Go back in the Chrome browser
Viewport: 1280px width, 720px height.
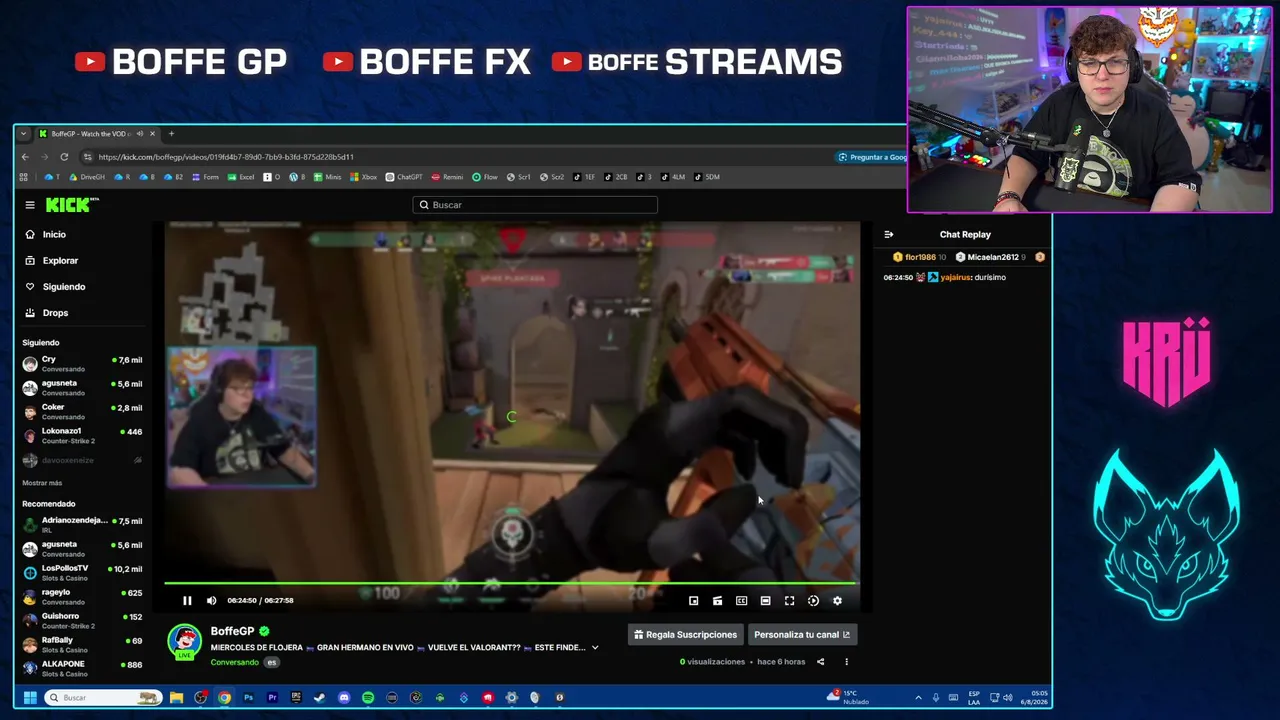click(x=25, y=157)
